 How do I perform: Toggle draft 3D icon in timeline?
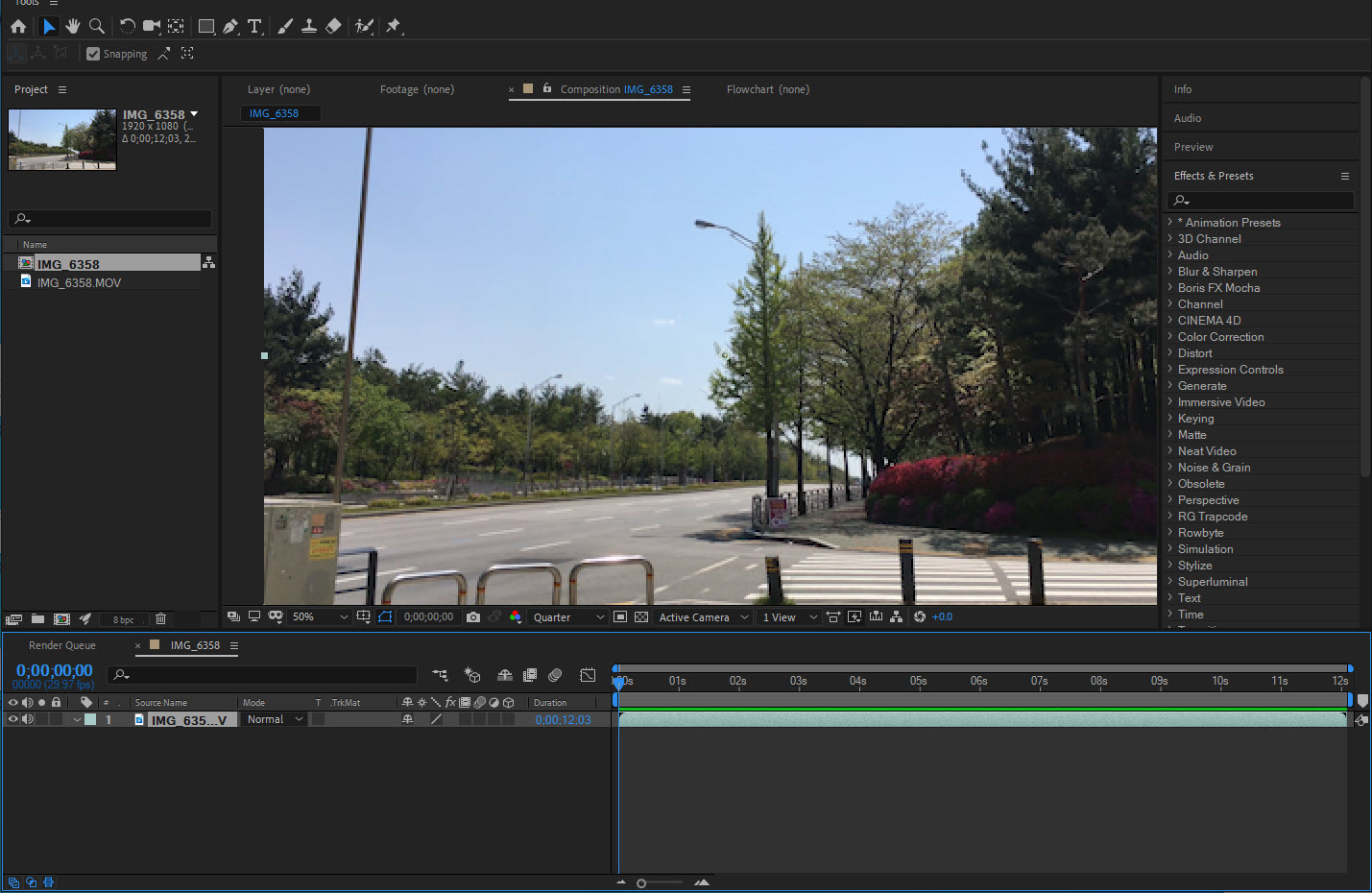pyautogui.click(x=472, y=675)
